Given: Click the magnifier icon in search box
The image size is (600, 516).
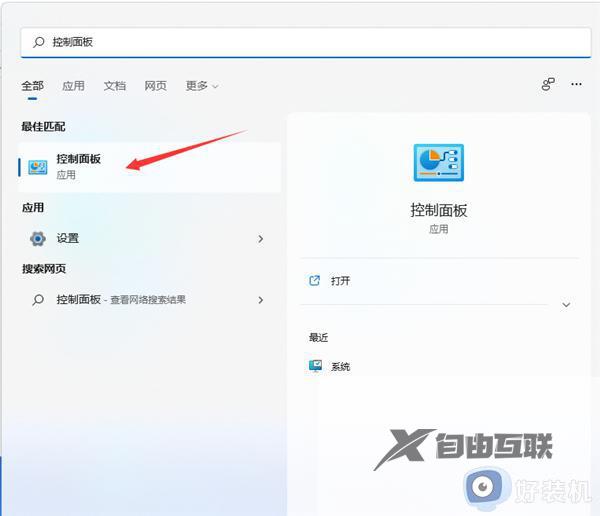Looking at the screenshot, I should coord(39,42).
